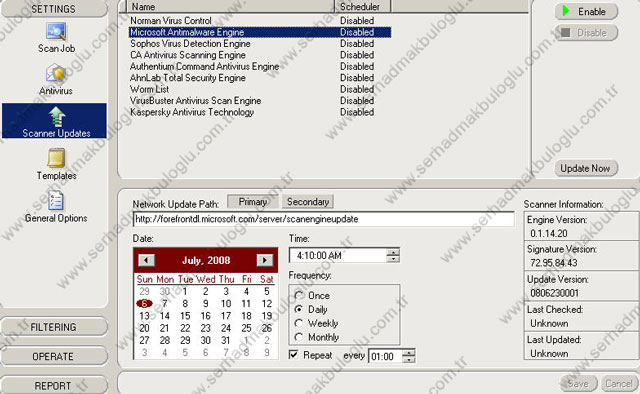Click Engine Version value 0.1.14.20

(x=549, y=233)
